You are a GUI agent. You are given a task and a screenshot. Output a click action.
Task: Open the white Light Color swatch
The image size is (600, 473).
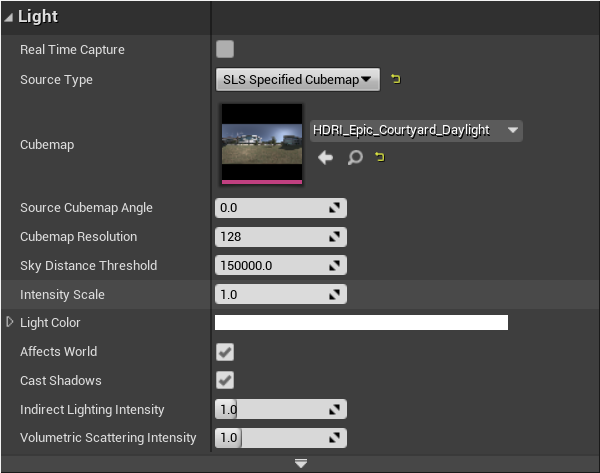361,323
